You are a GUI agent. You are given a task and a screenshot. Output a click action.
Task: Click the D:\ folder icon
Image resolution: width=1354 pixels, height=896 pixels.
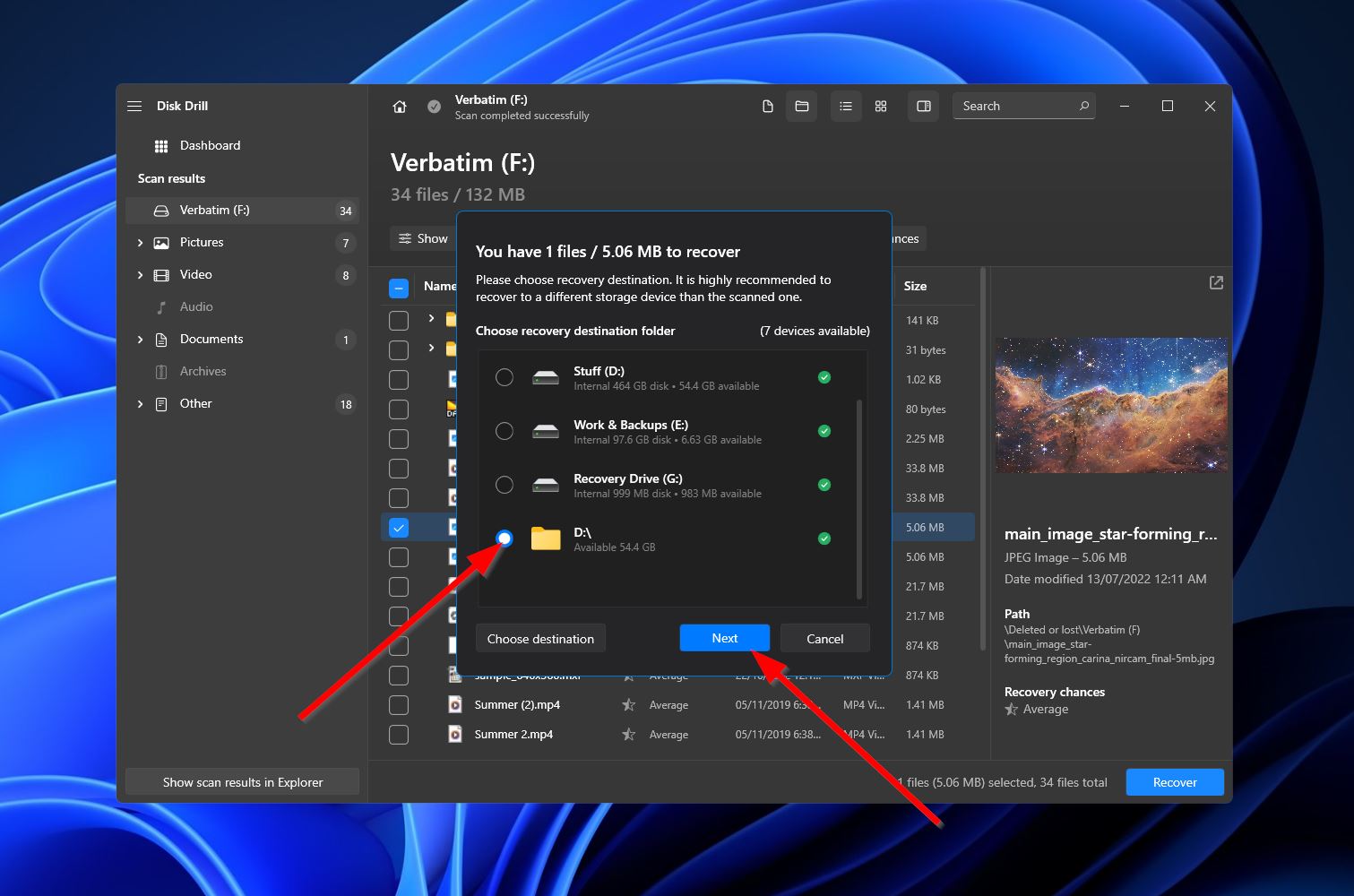[x=546, y=538]
